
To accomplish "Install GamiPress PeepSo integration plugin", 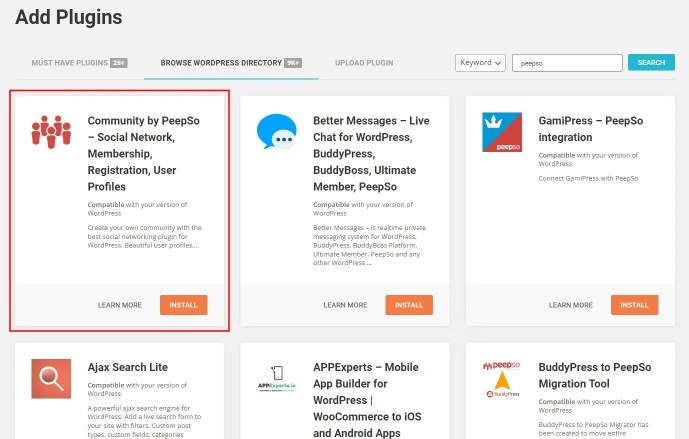I will [x=634, y=305].
